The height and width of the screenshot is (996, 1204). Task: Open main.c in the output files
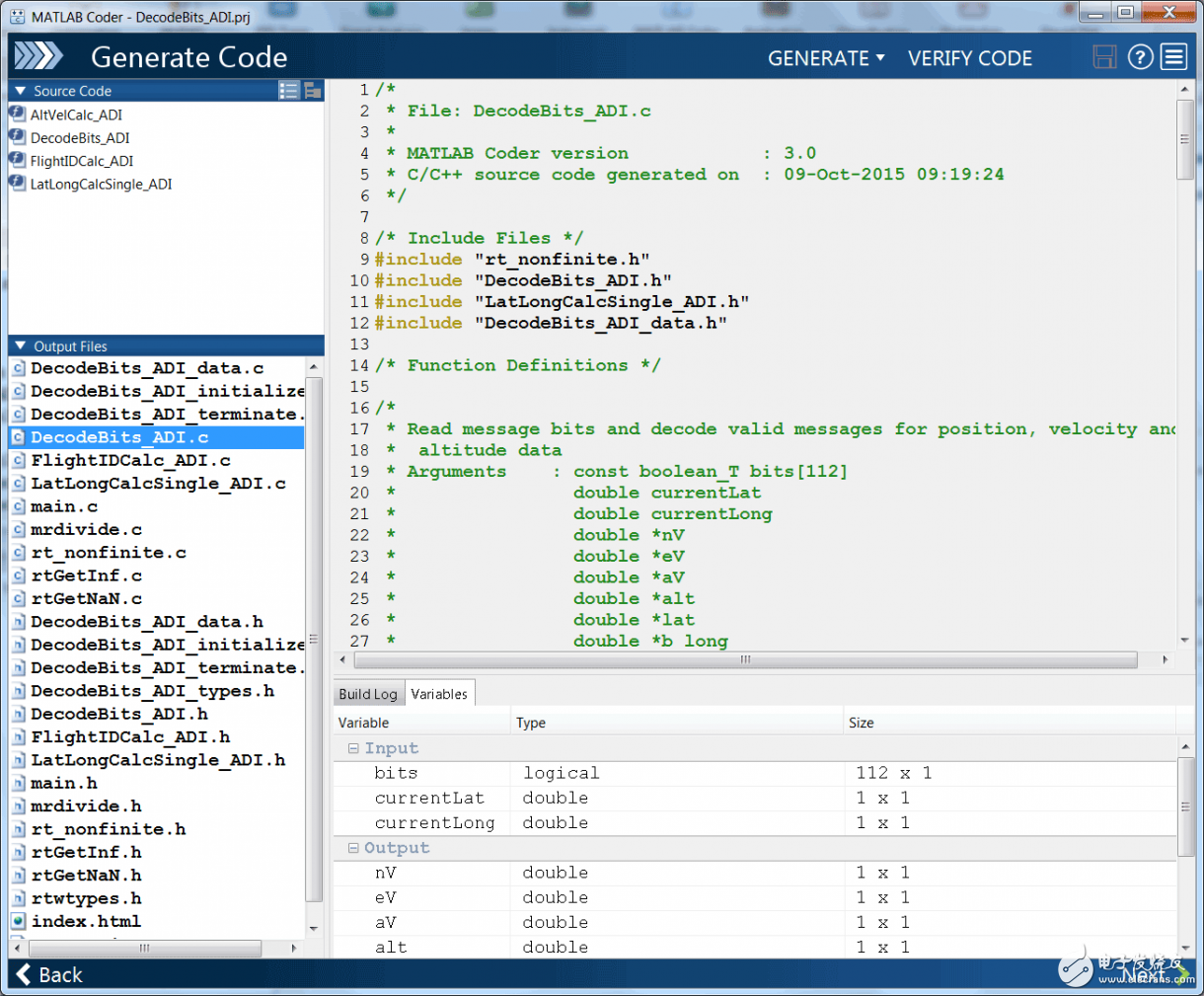tap(64, 506)
